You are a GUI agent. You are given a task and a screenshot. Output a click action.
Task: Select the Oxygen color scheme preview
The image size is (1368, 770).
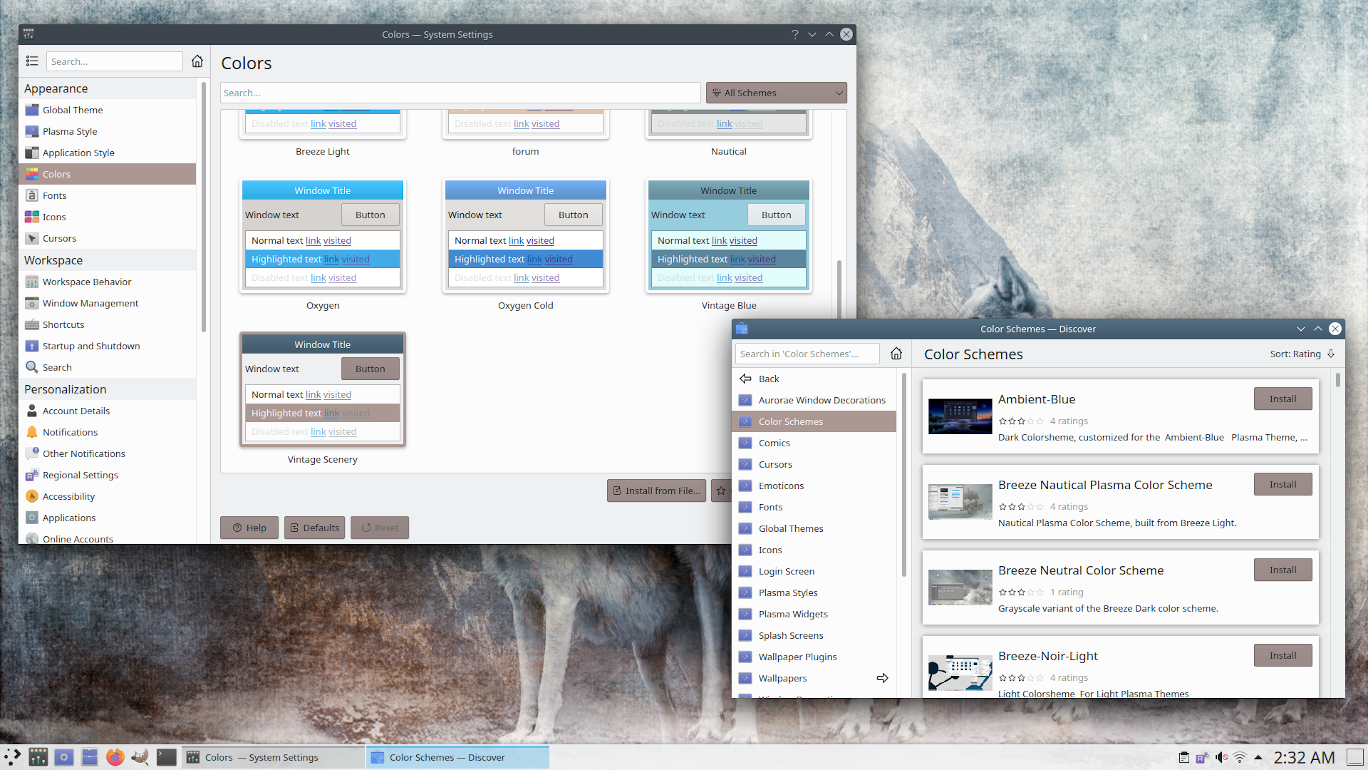tap(322, 236)
